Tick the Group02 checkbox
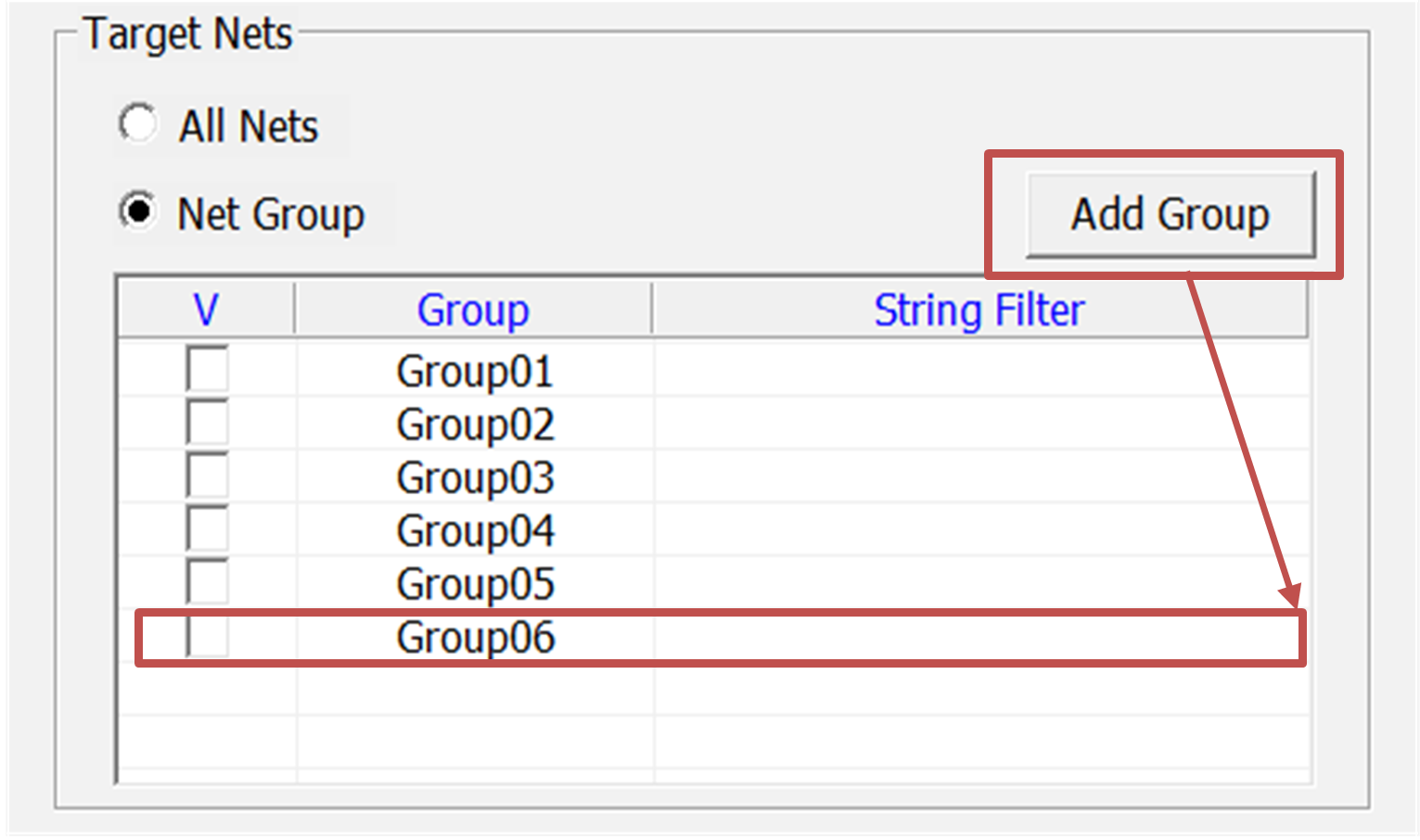This screenshot has height=840, width=1420. pos(207,423)
